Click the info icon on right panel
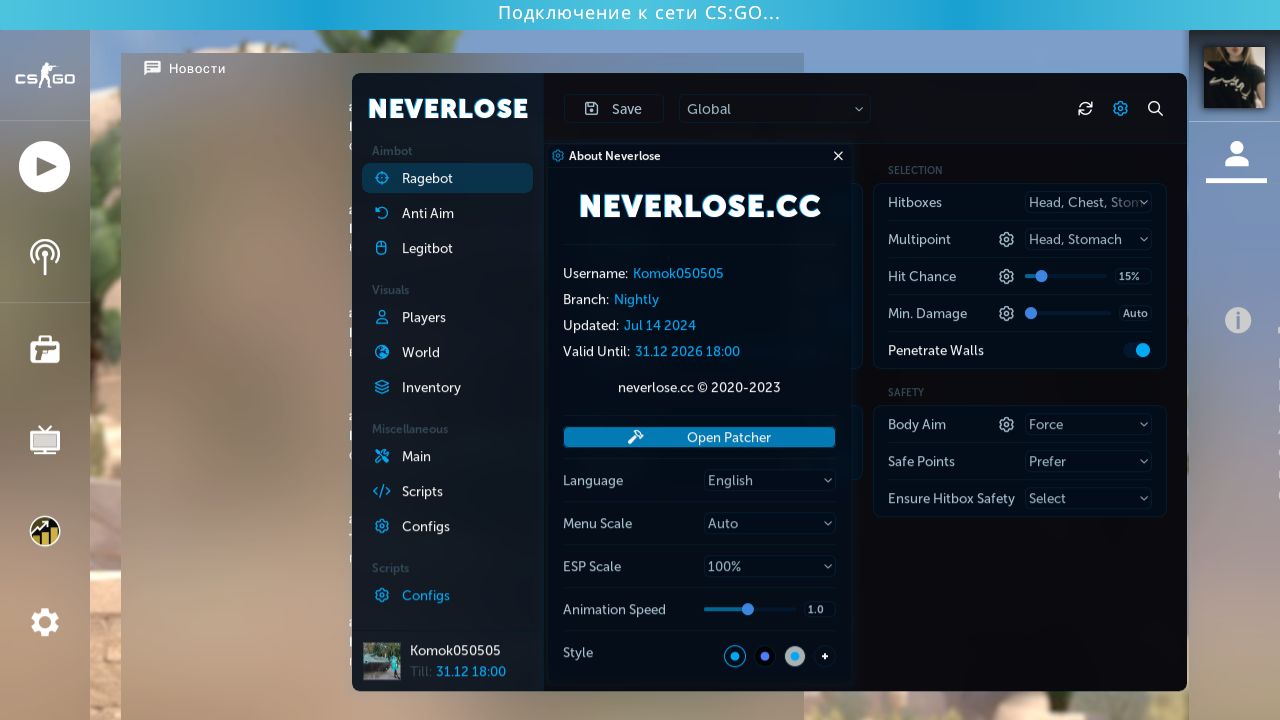The image size is (1280, 720). (1238, 320)
